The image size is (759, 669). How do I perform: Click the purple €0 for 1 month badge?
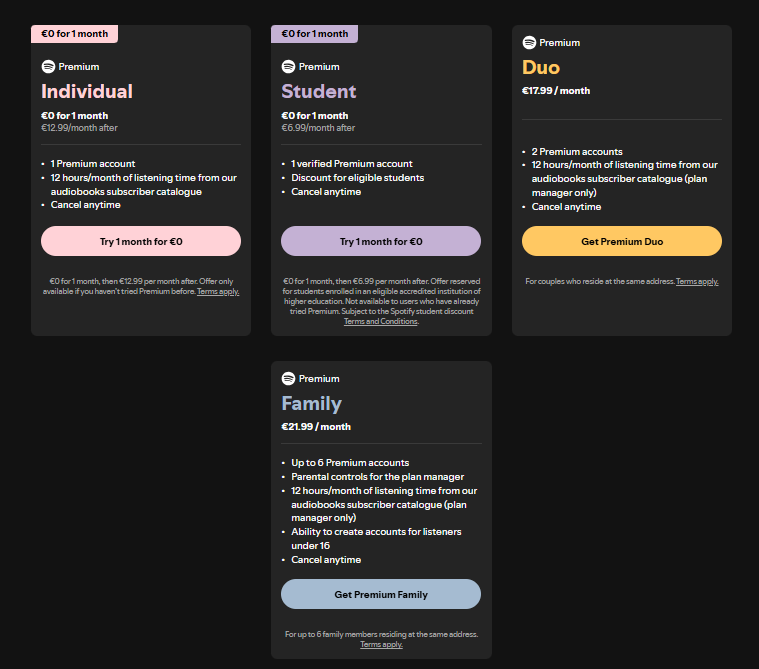314,34
